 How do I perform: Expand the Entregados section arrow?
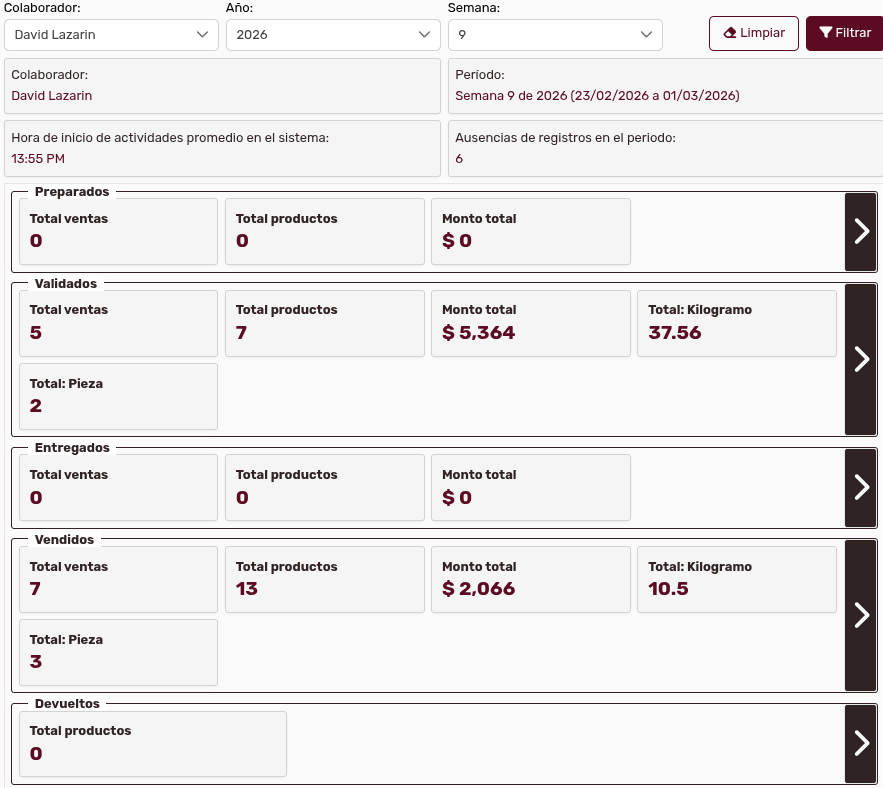point(861,488)
